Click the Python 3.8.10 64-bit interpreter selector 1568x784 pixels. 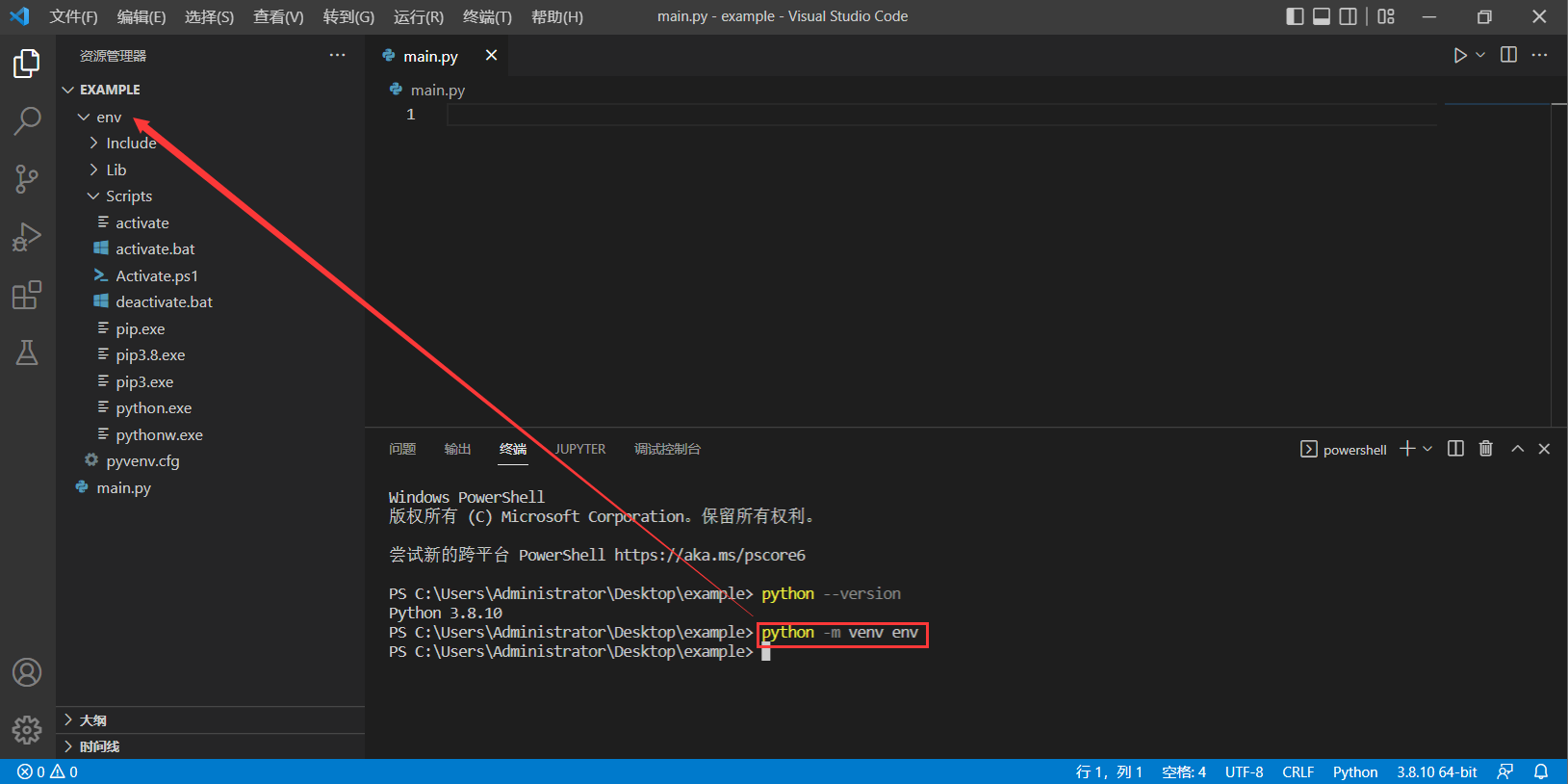click(x=1436, y=771)
